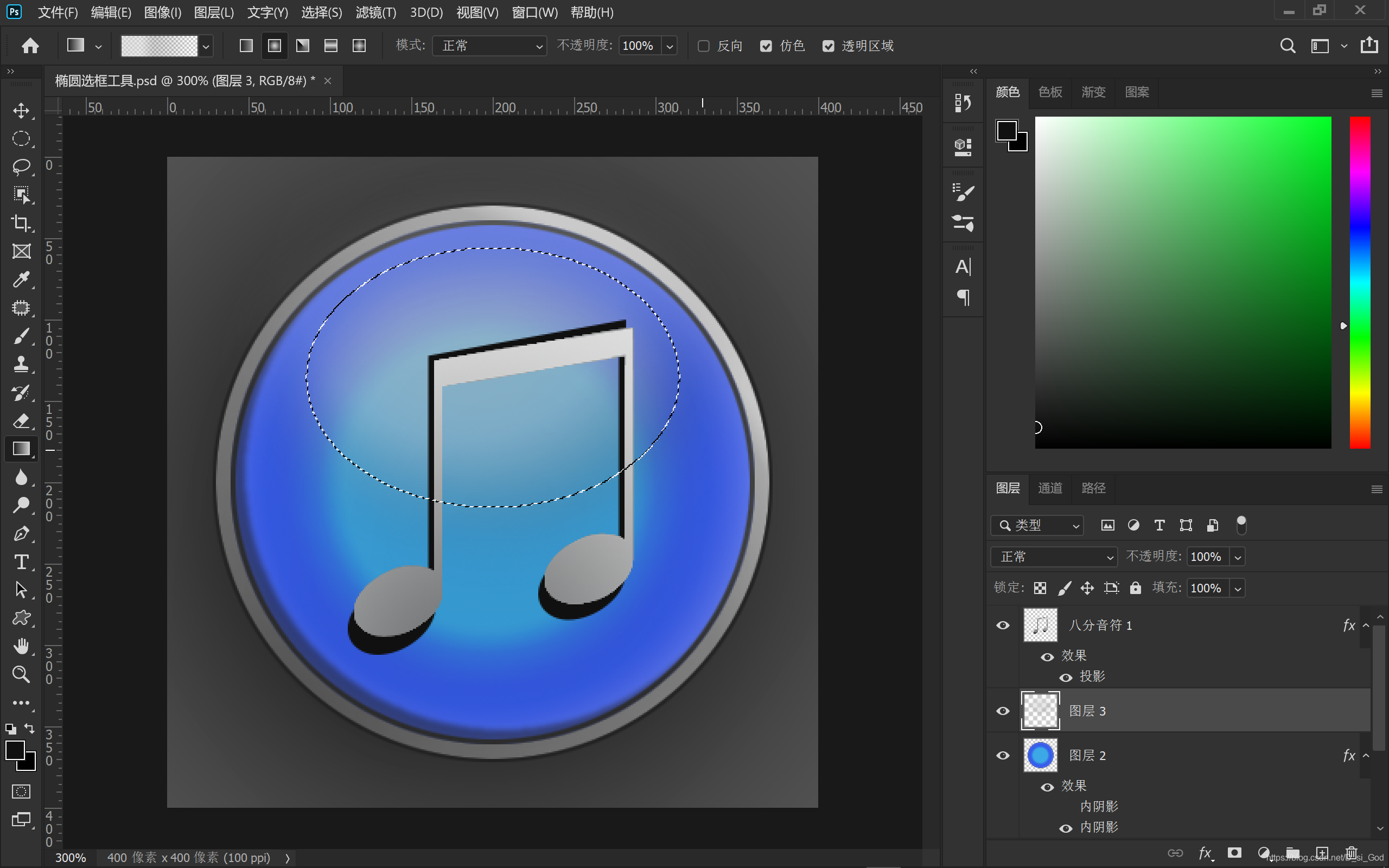Hide the 八分音符 1 layer
The height and width of the screenshot is (868, 1389).
pos(1003,625)
